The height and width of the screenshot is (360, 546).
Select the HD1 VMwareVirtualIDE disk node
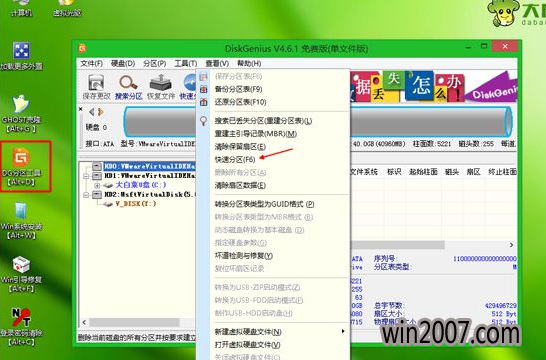tap(149, 175)
